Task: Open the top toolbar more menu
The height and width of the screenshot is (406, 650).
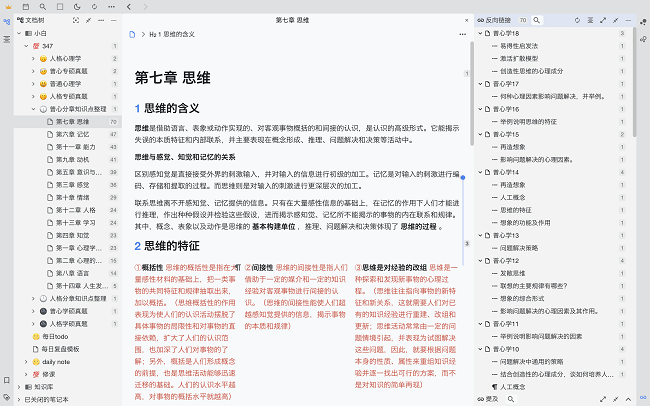Action: pyautogui.click(x=112, y=7)
